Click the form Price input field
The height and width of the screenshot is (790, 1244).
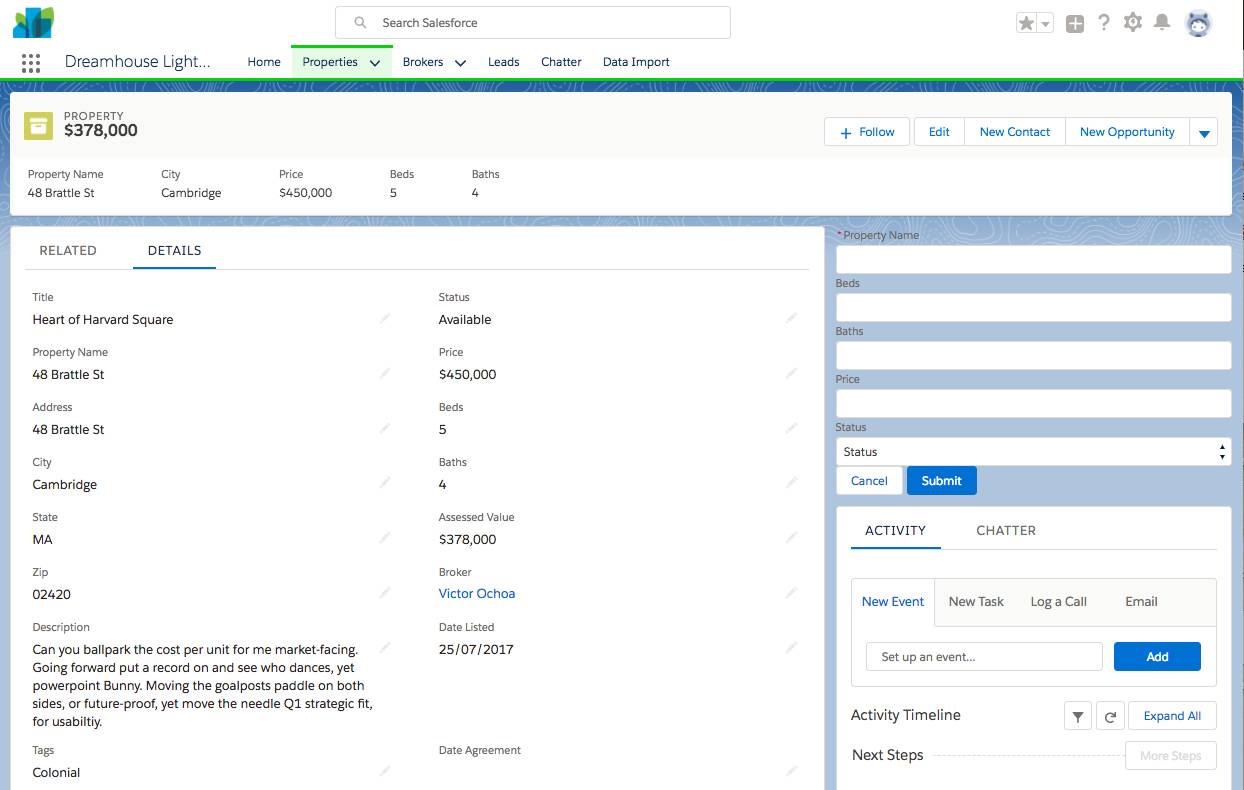pyautogui.click(x=1033, y=404)
